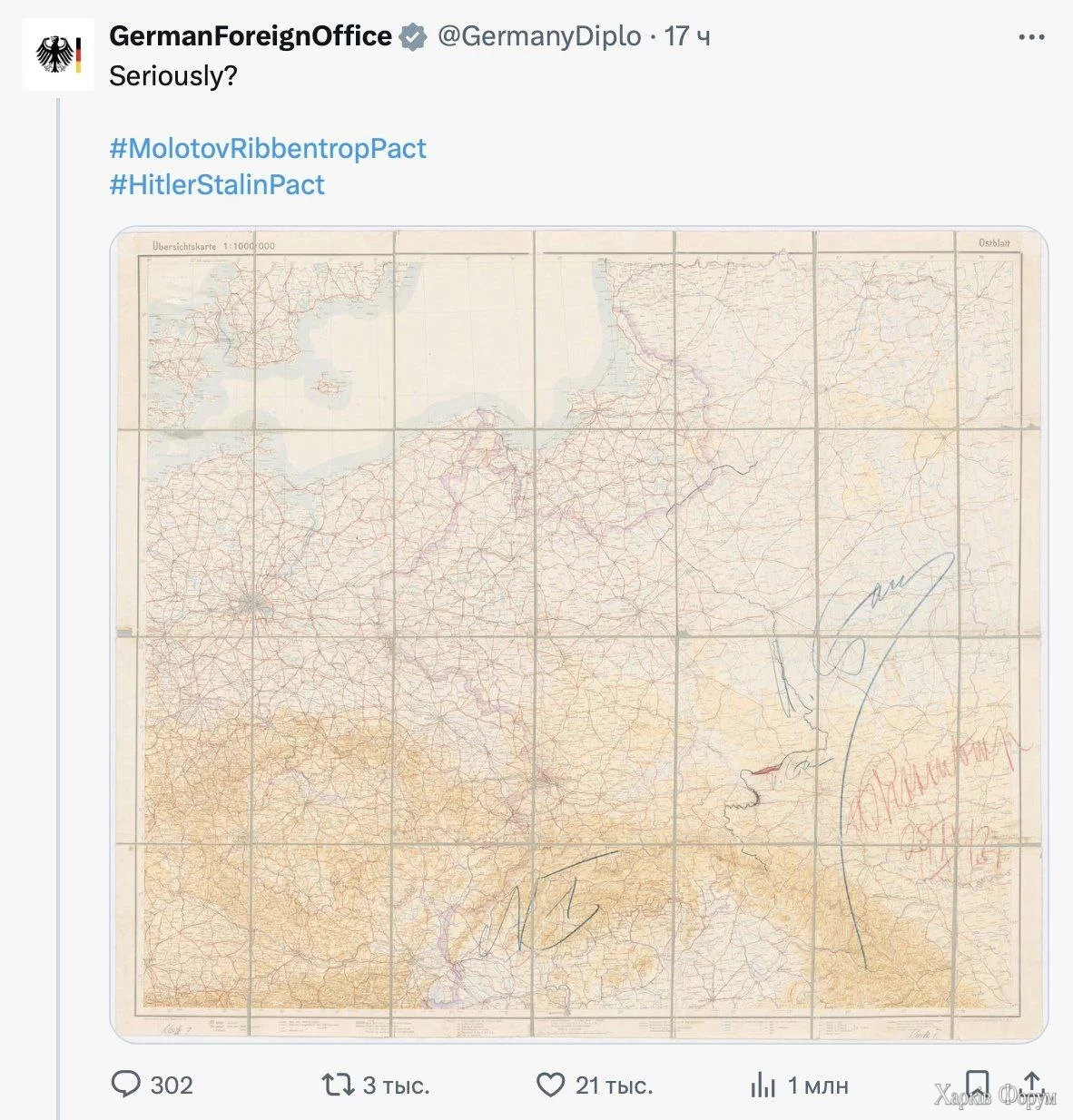Click the '302' reply count
This screenshot has width=1073, height=1120.
coord(173,1085)
